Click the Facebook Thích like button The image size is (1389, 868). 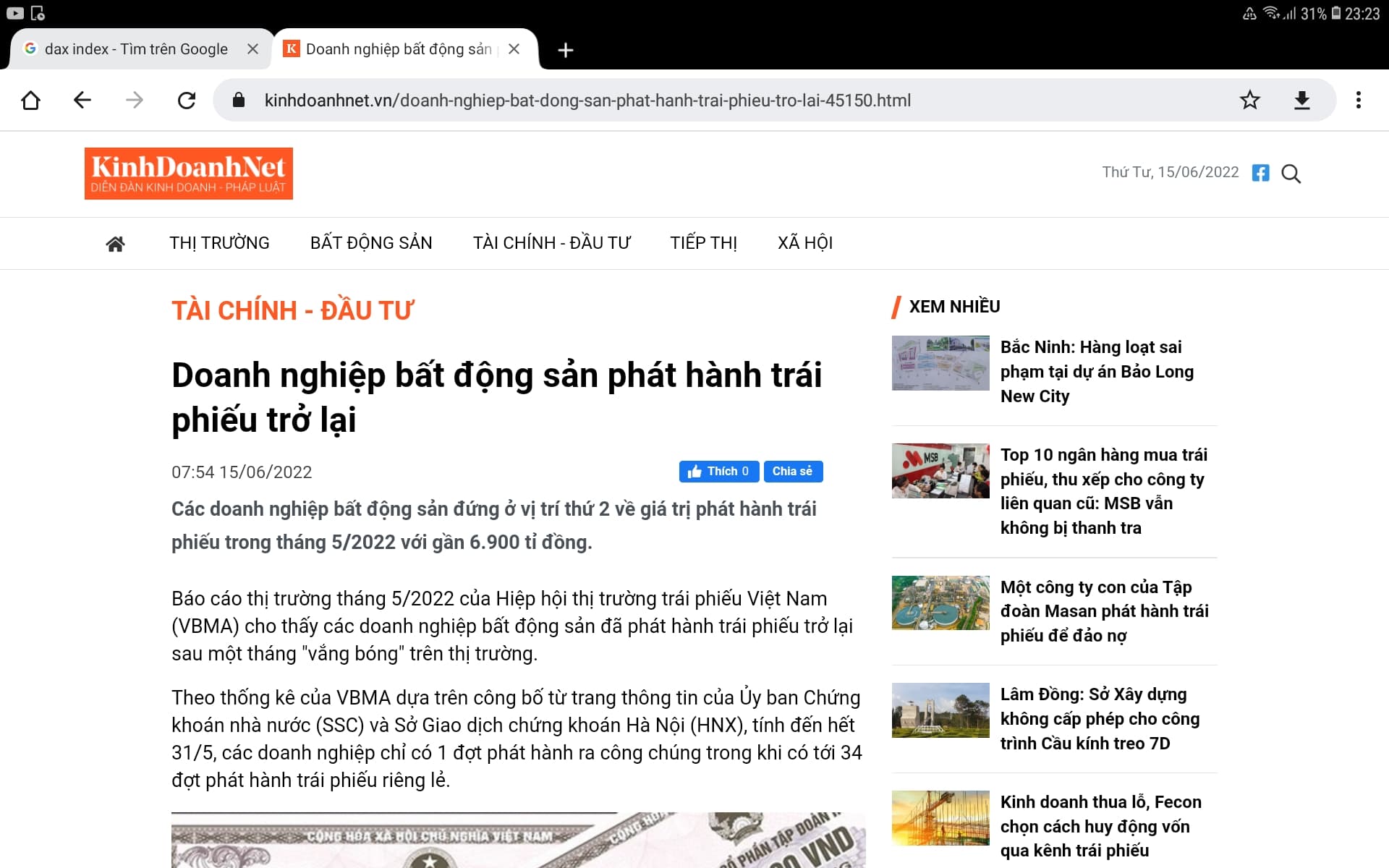tap(718, 472)
